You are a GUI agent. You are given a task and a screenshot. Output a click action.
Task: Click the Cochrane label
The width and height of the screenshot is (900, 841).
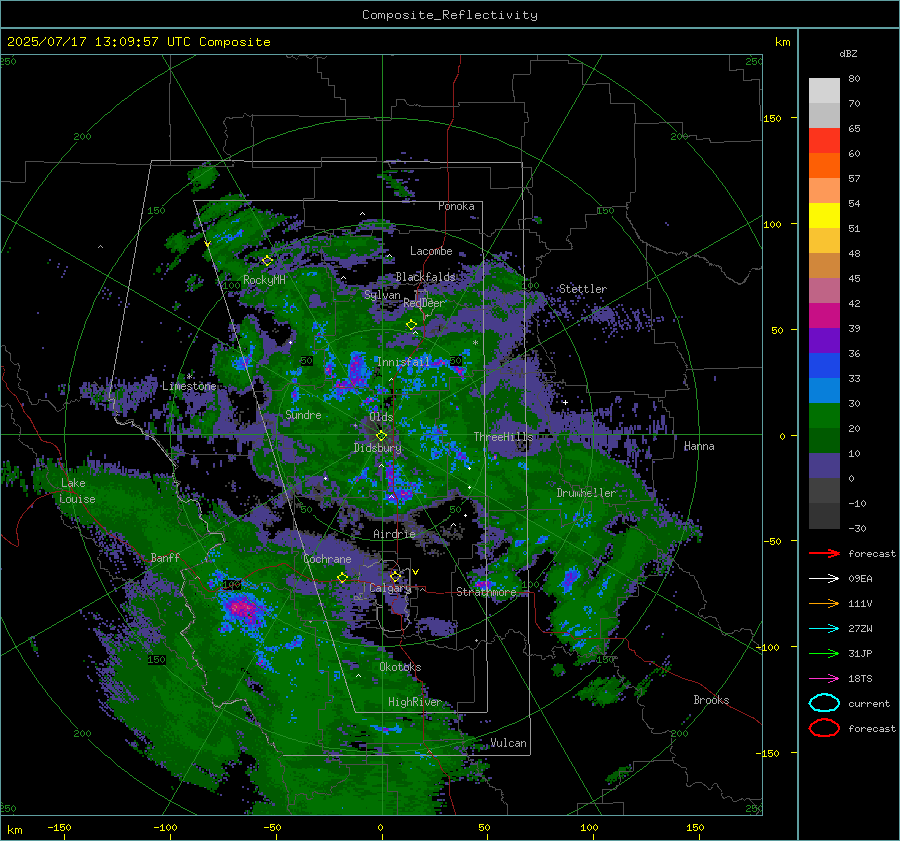click(x=327, y=559)
